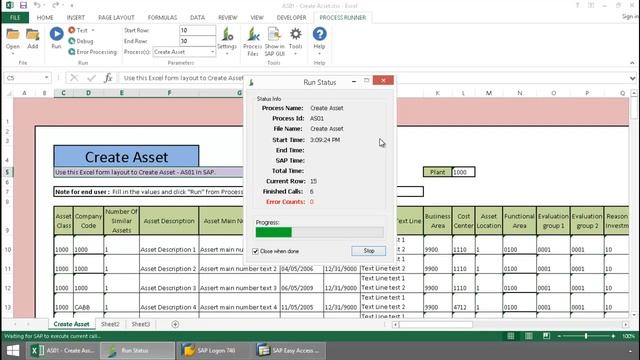Image resolution: width=640 pixels, height=360 pixels.
Task: Switch to PAGE LAYOUT ribbon tab
Action: 116,18
